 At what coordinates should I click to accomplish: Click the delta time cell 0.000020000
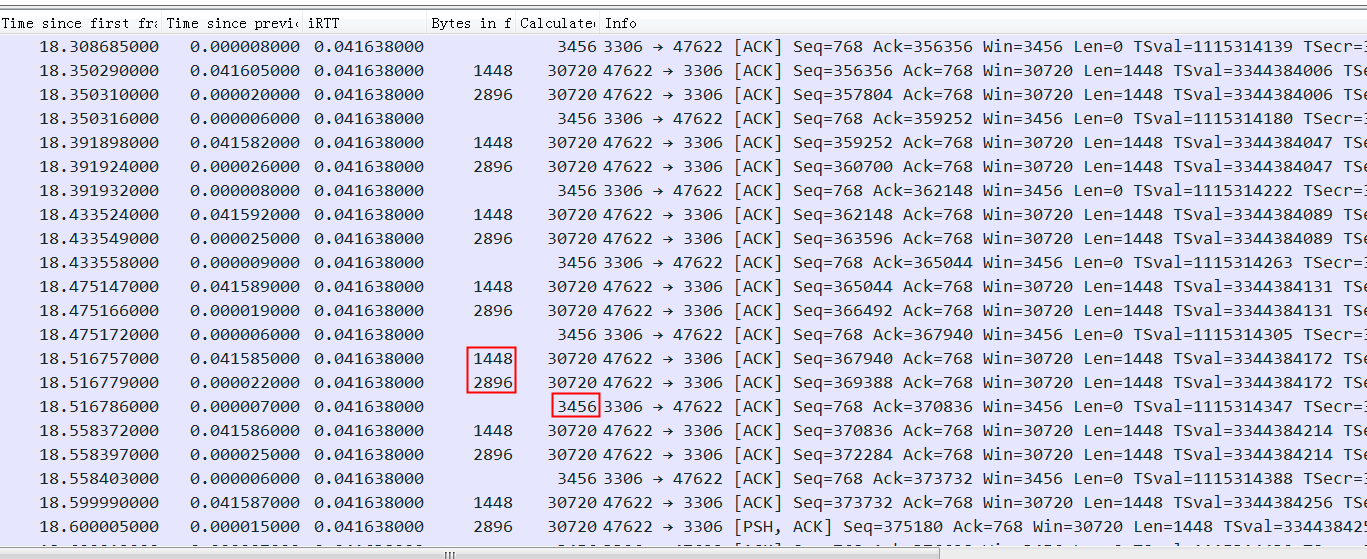tap(245, 95)
